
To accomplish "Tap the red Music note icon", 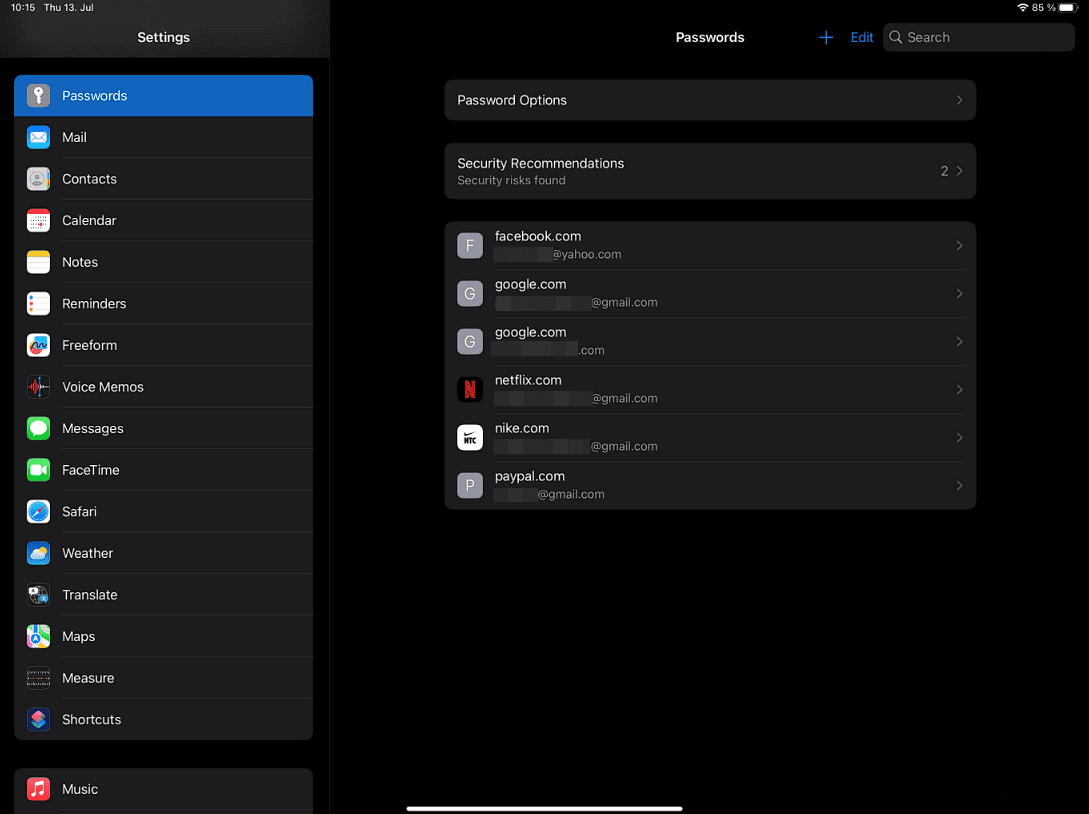I will 38,789.
